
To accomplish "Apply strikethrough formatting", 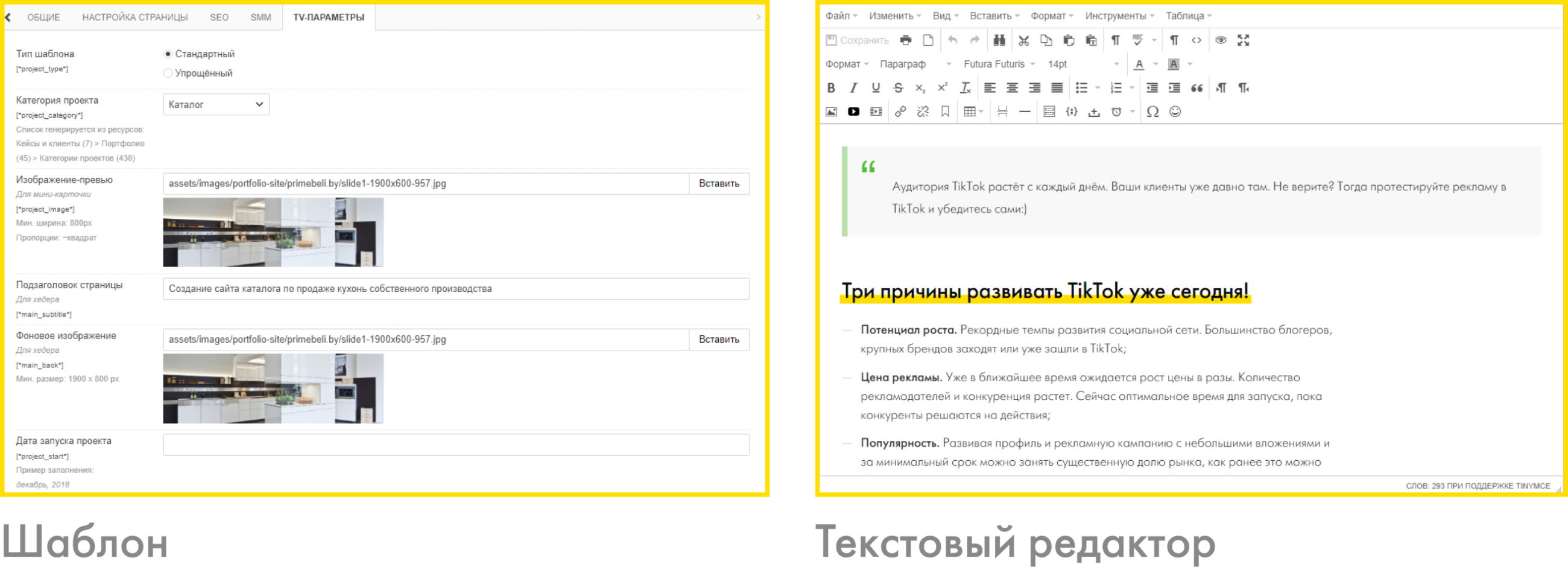I will tap(899, 87).
